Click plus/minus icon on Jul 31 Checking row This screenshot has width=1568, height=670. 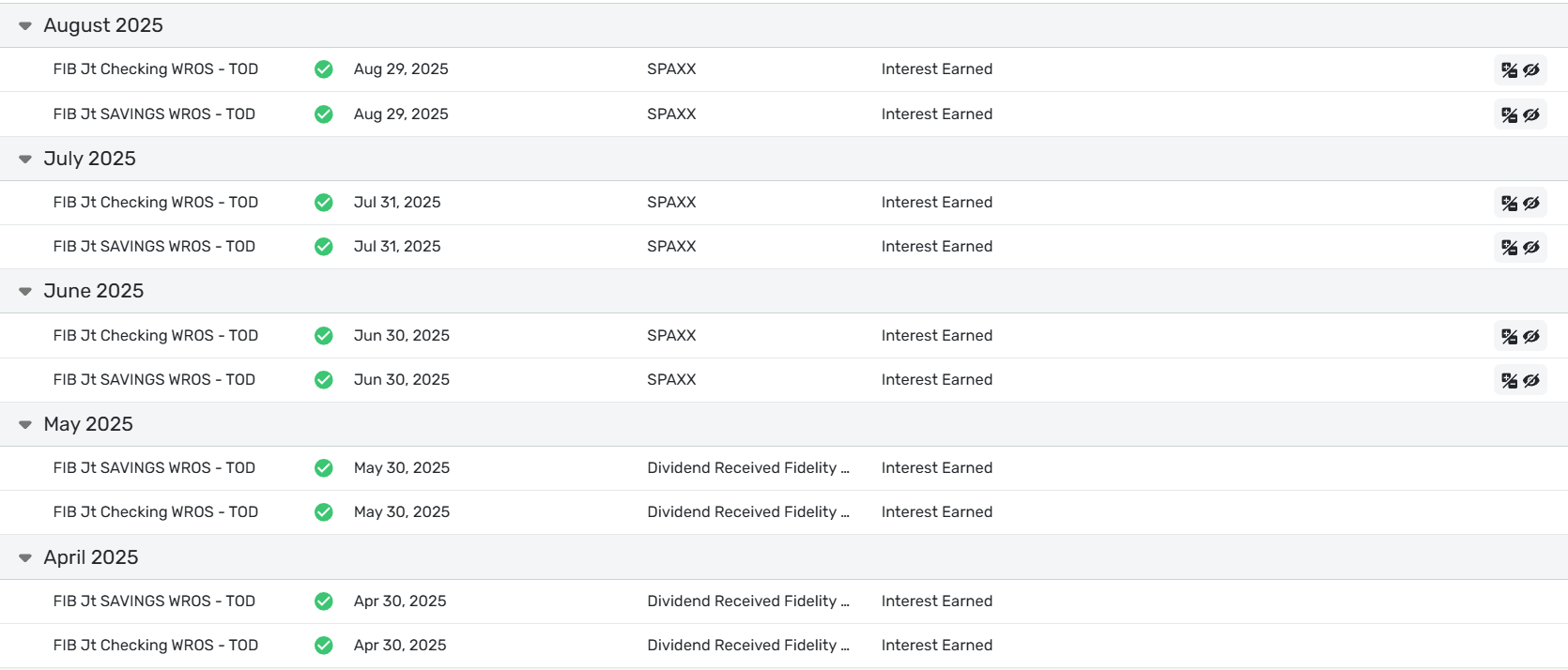1509,203
